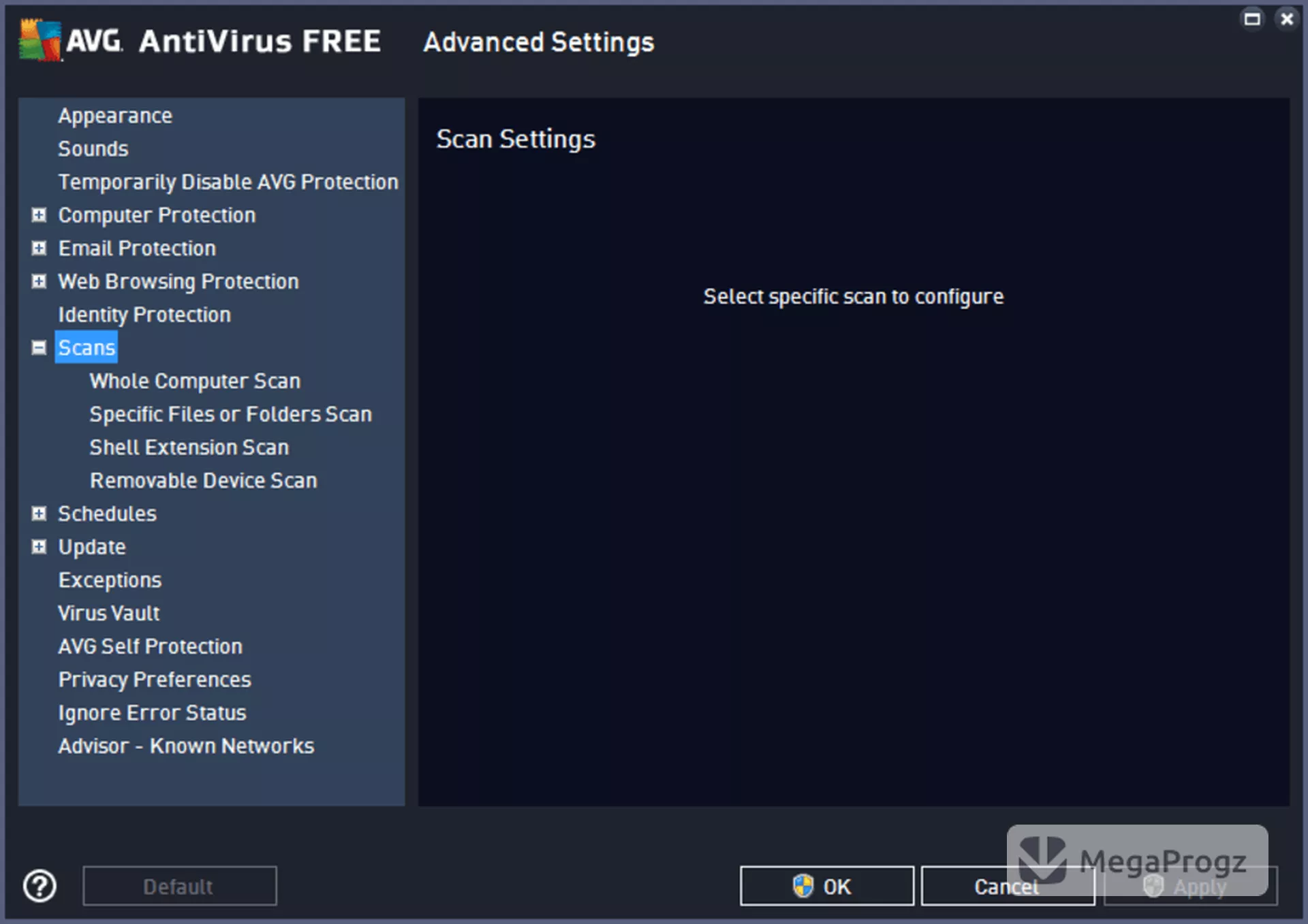
Task: Open Specific Files or Folders Scan
Action: point(231,414)
